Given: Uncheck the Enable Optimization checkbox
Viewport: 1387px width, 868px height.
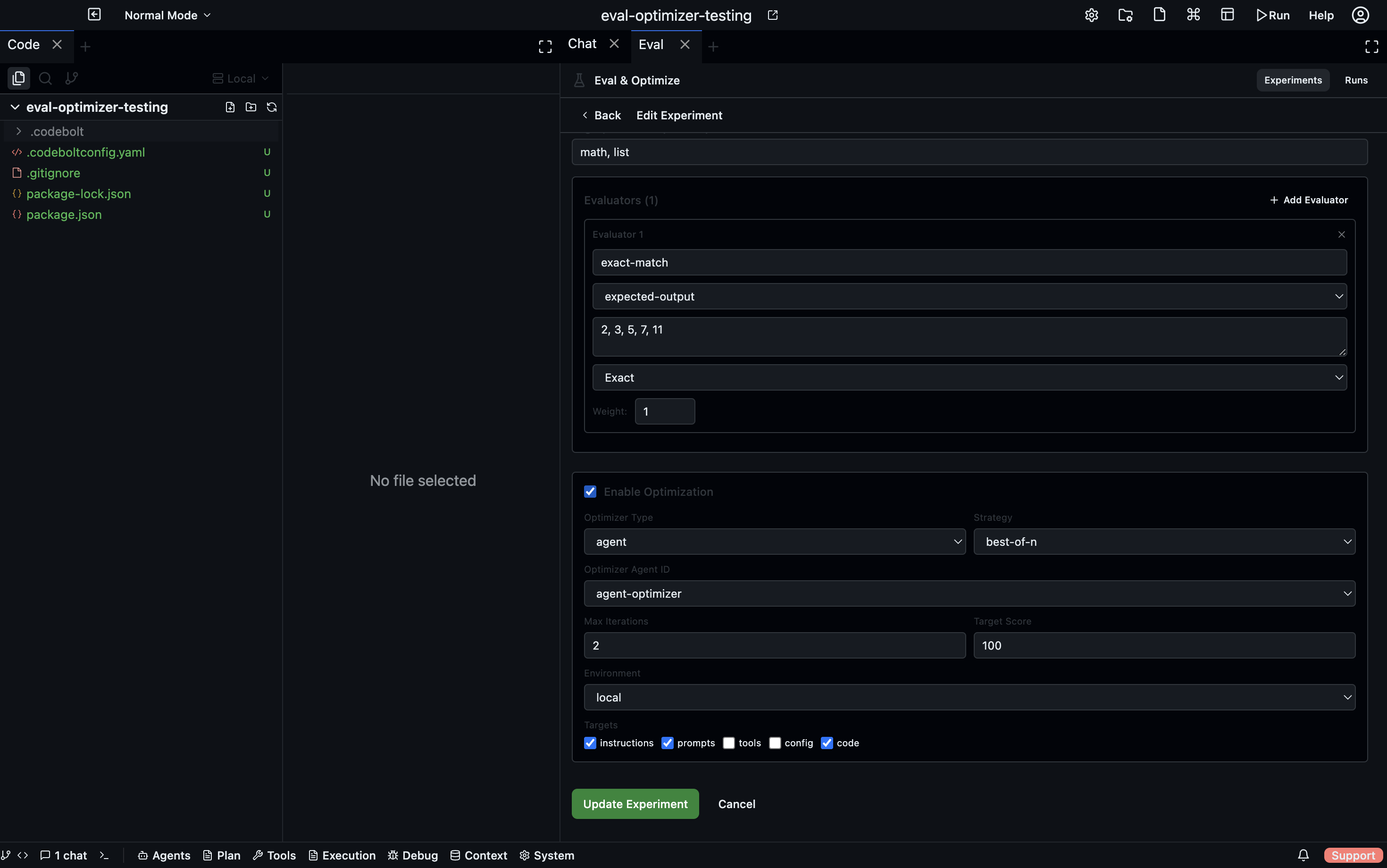Looking at the screenshot, I should (x=590, y=492).
